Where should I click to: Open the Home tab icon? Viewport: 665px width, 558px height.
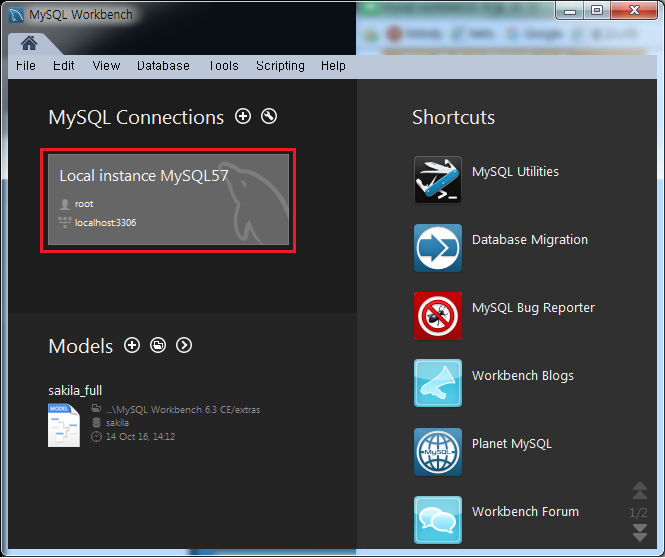click(x=29, y=43)
